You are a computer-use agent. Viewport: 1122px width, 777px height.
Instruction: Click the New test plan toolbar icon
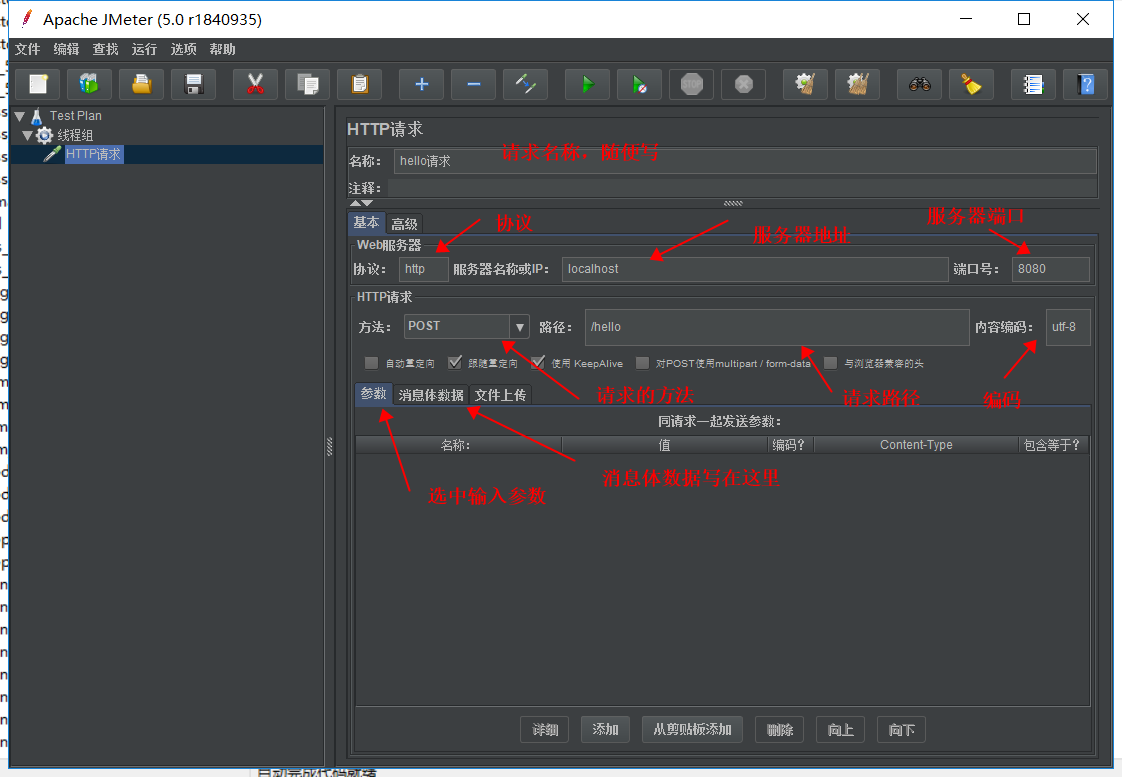(38, 84)
